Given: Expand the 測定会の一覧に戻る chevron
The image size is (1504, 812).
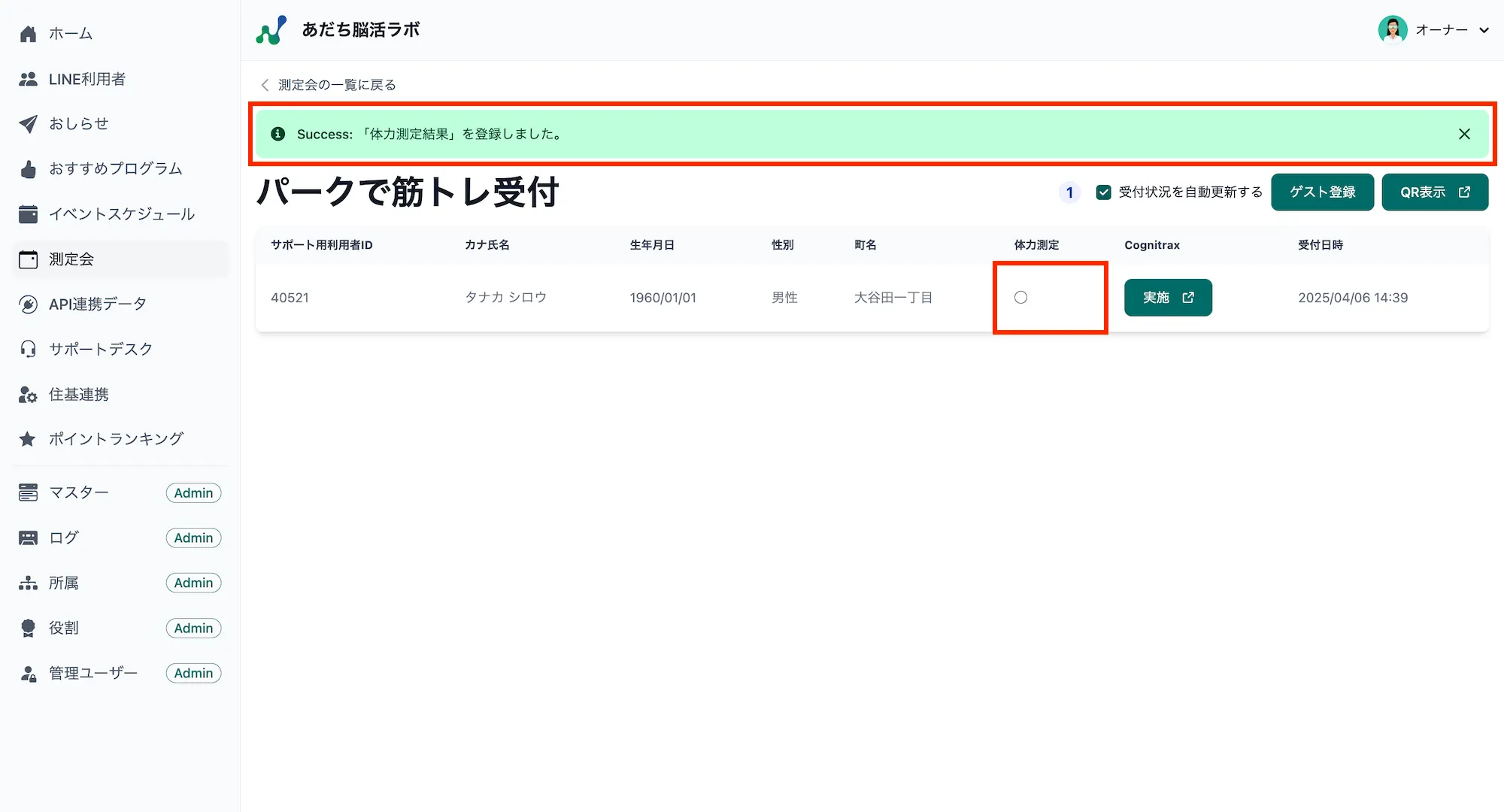Looking at the screenshot, I should coord(264,84).
